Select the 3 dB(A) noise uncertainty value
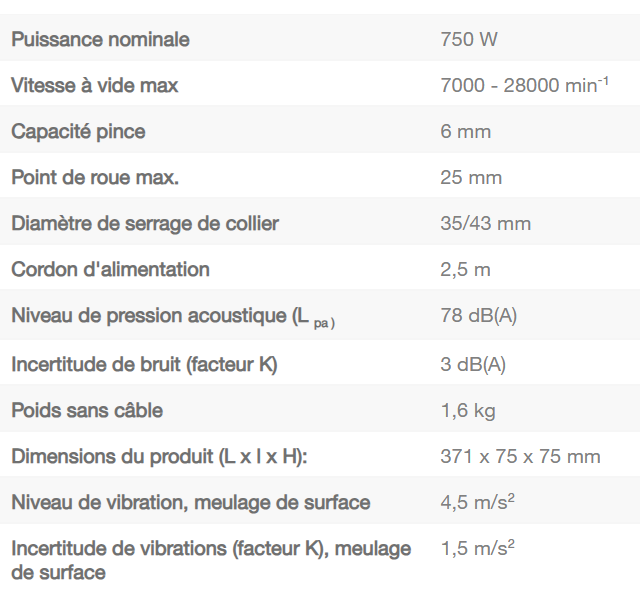Screen dimensions: 640x598 coord(473,364)
